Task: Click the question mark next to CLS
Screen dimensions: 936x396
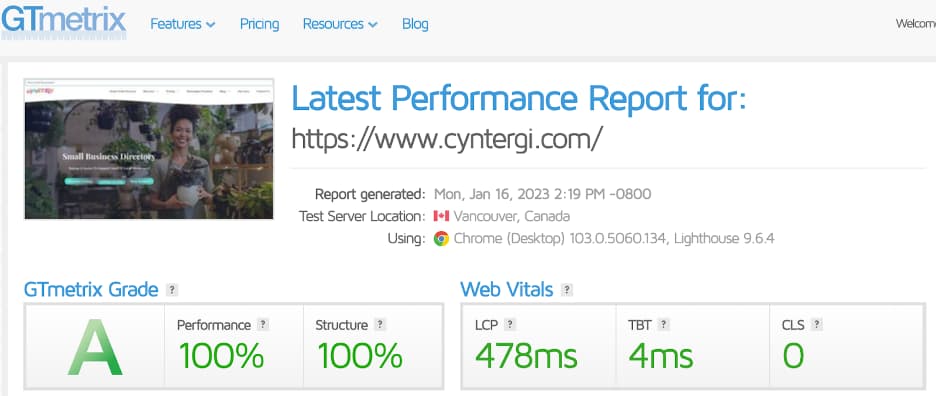Action: click(x=817, y=325)
